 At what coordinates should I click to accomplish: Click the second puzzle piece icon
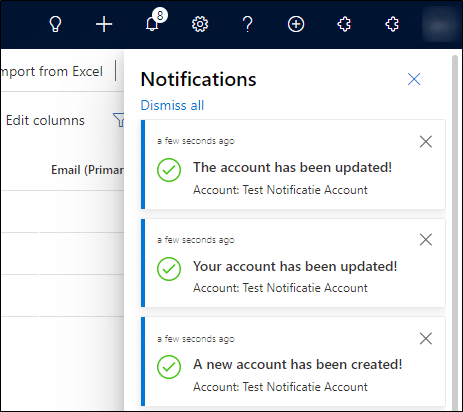pos(392,24)
